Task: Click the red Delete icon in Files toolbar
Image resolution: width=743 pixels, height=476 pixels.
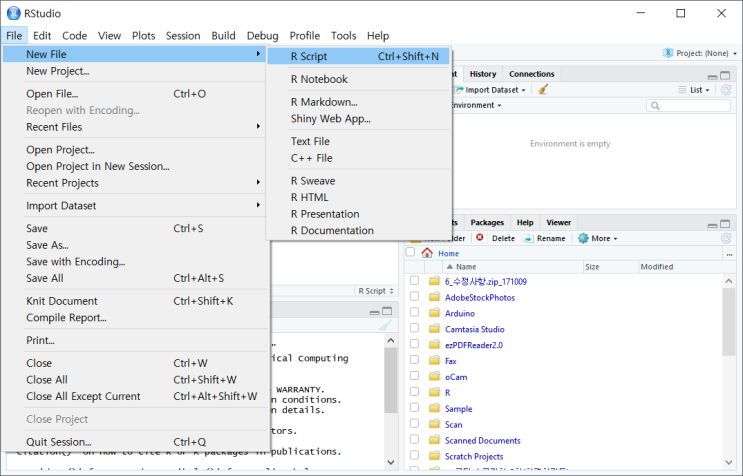Action: [480, 238]
